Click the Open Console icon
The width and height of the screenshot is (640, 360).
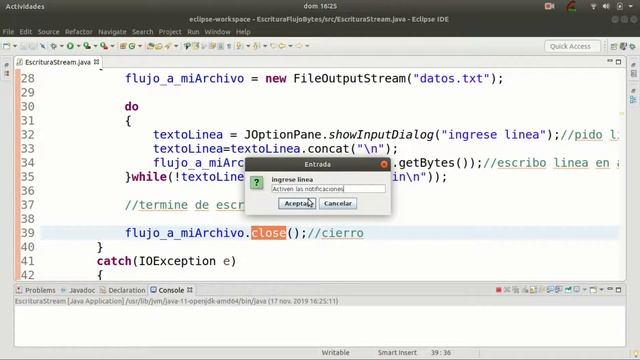tap(593, 290)
